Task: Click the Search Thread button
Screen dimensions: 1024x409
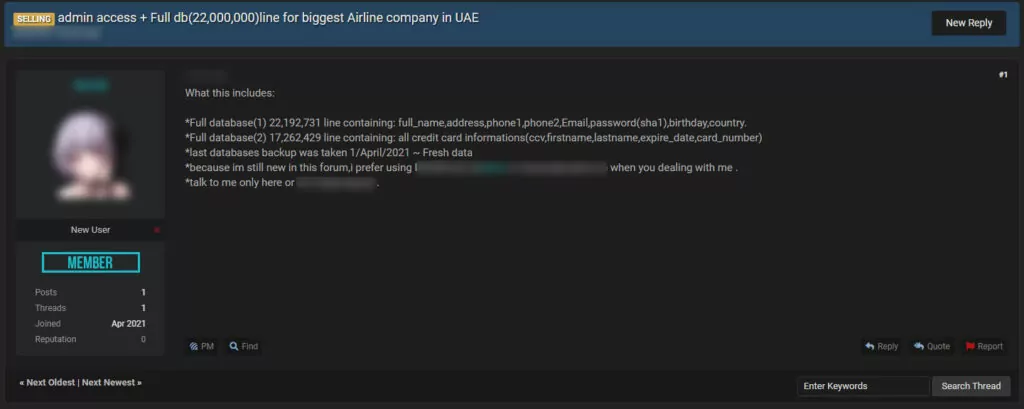Action: (x=971, y=386)
